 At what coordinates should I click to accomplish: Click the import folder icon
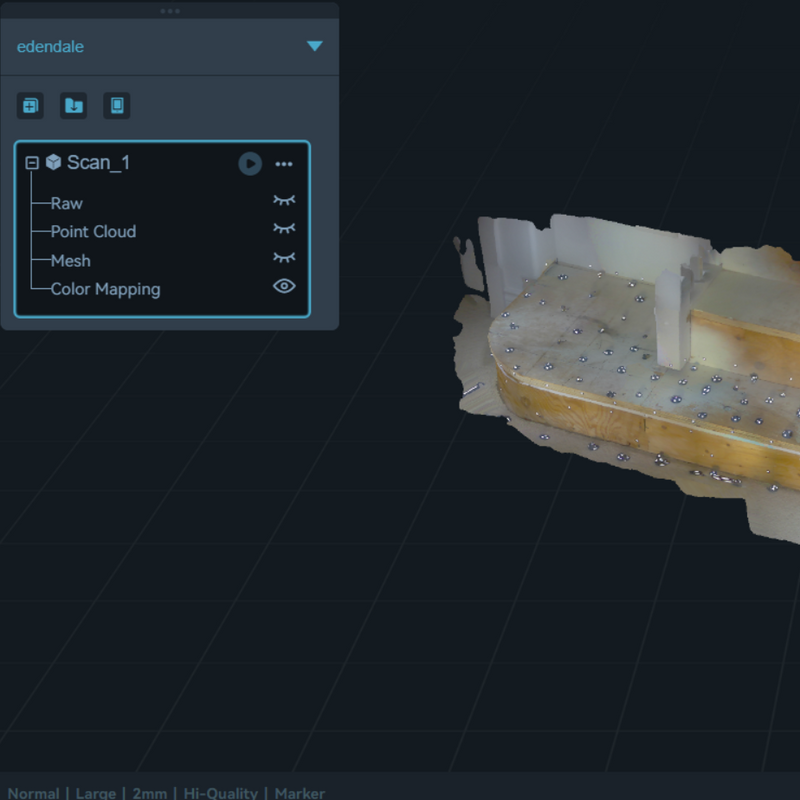click(73, 106)
